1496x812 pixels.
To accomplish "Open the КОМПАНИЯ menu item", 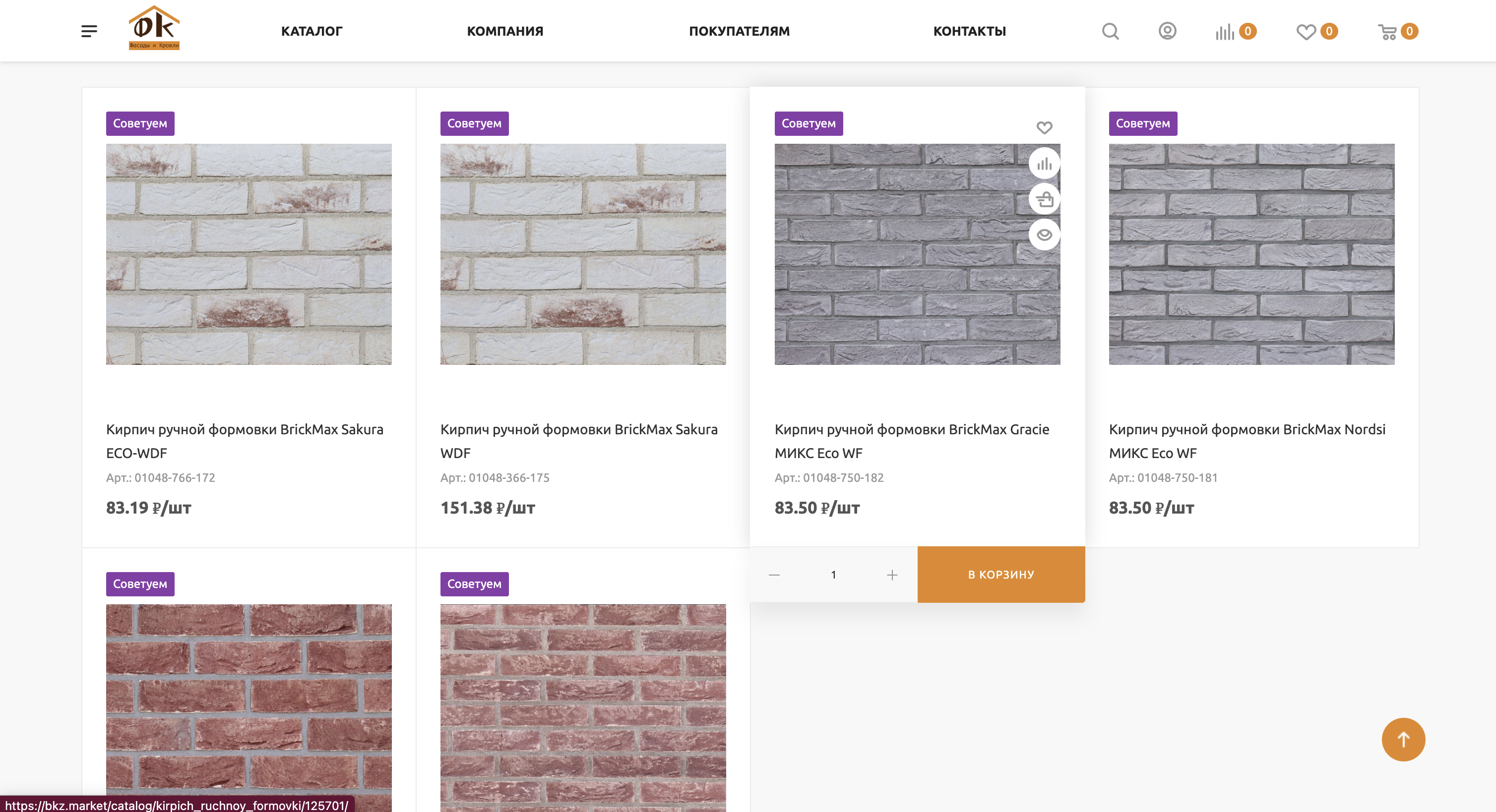I will pos(505,31).
